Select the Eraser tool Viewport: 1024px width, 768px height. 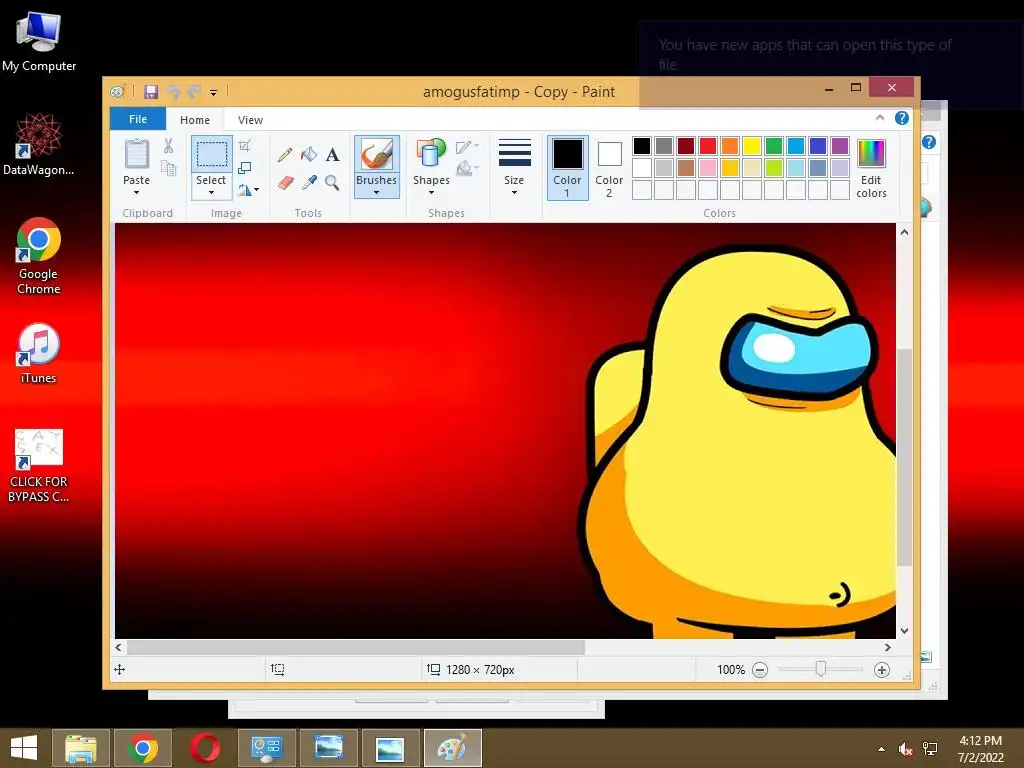(285, 182)
